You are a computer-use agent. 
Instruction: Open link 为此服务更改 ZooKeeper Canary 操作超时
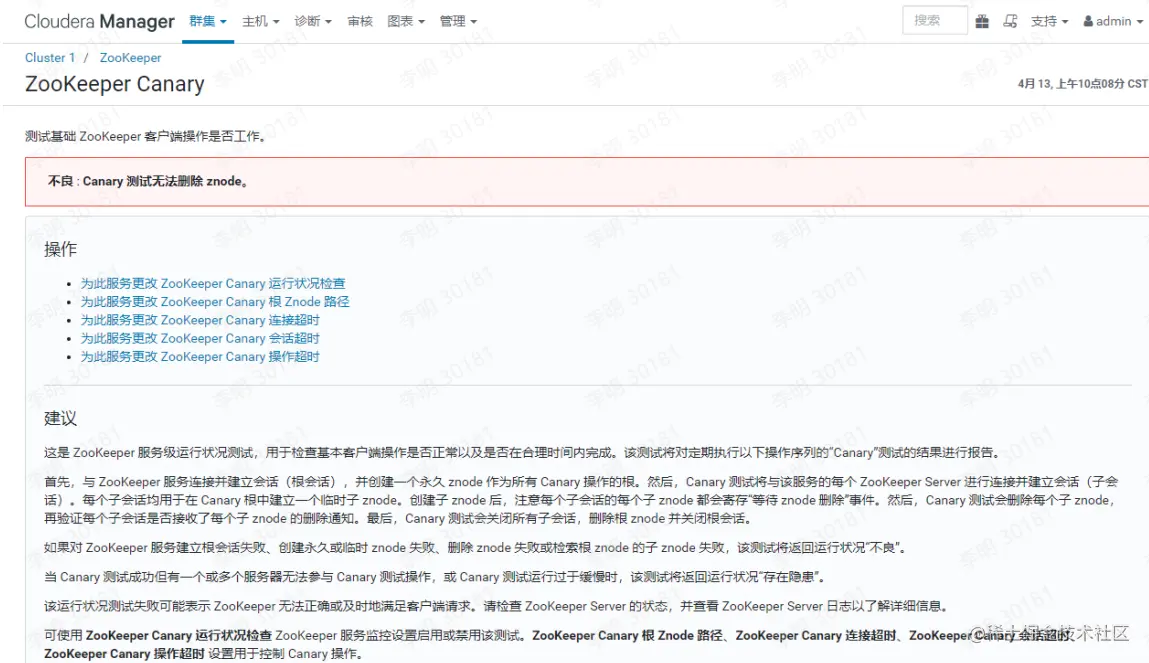200,356
